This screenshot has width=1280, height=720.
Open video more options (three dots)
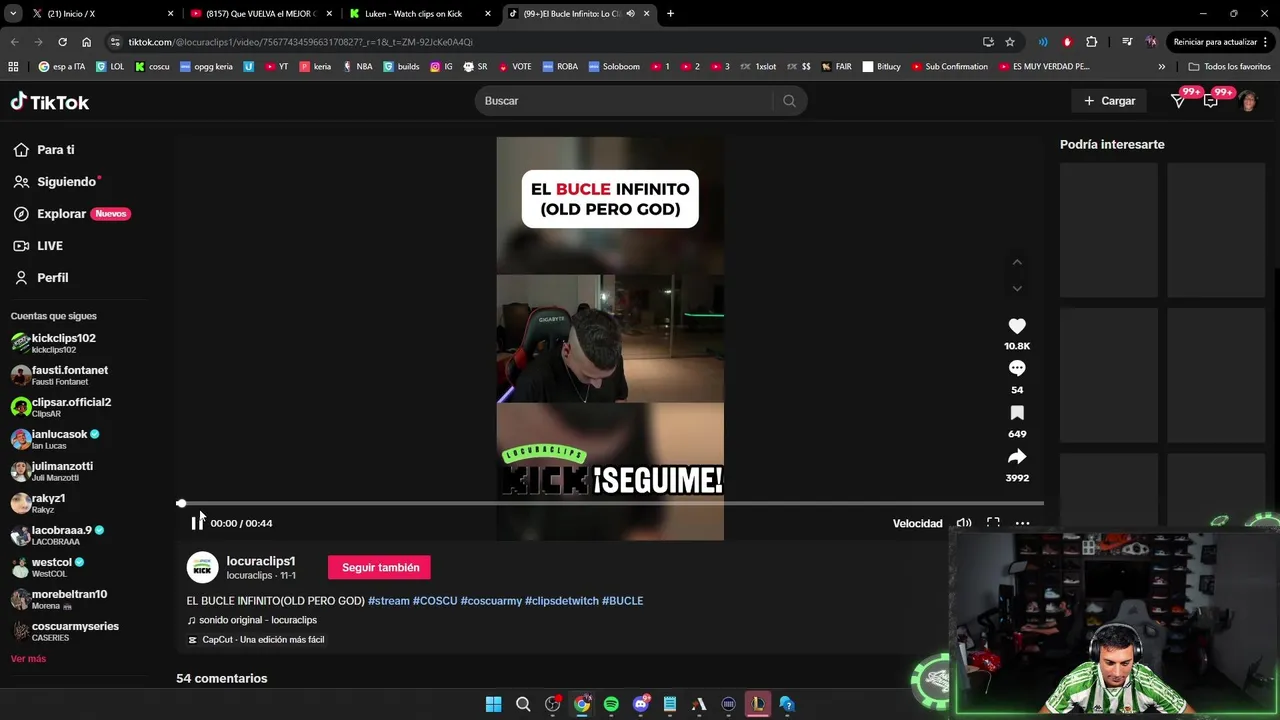point(1022,523)
